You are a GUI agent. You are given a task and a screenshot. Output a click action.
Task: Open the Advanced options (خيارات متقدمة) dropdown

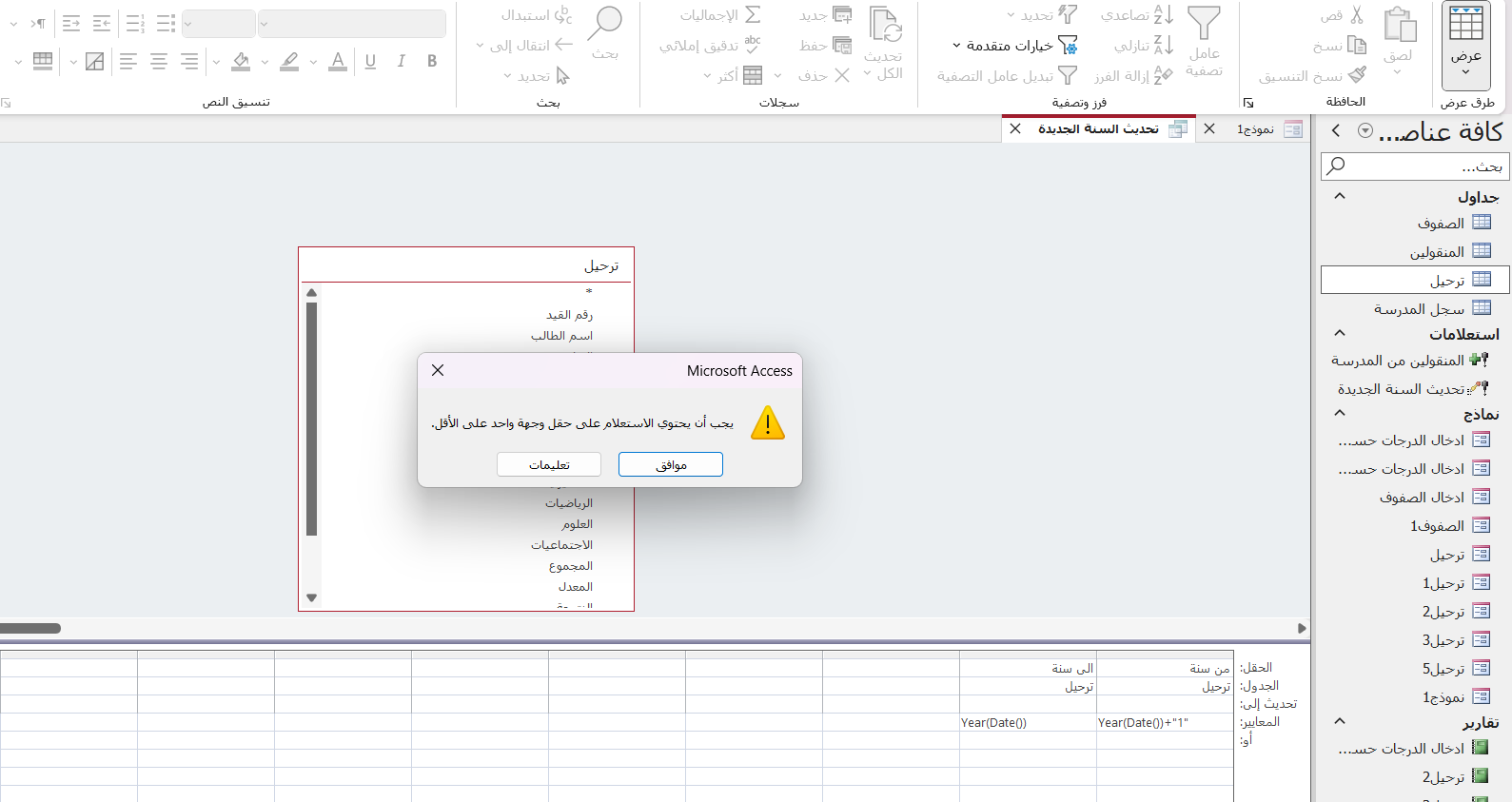click(x=1015, y=45)
